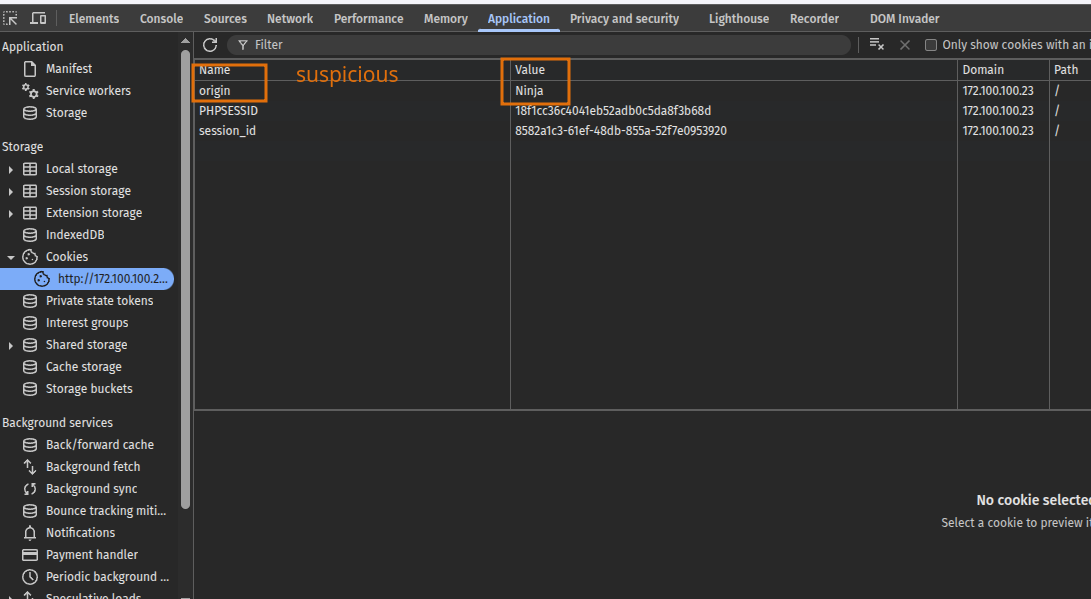This screenshot has width=1091, height=599.
Task: Click the refresh cookies icon
Action: click(x=210, y=45)
